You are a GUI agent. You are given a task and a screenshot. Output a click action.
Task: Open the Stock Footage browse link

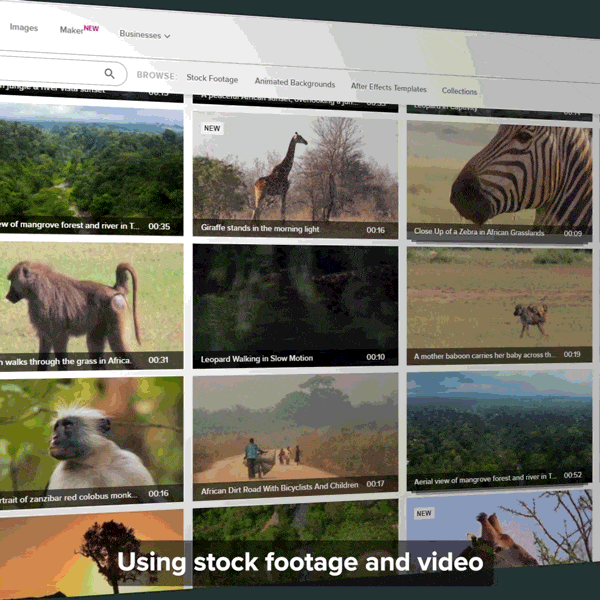pyautogui.click(x=212, y=78)
